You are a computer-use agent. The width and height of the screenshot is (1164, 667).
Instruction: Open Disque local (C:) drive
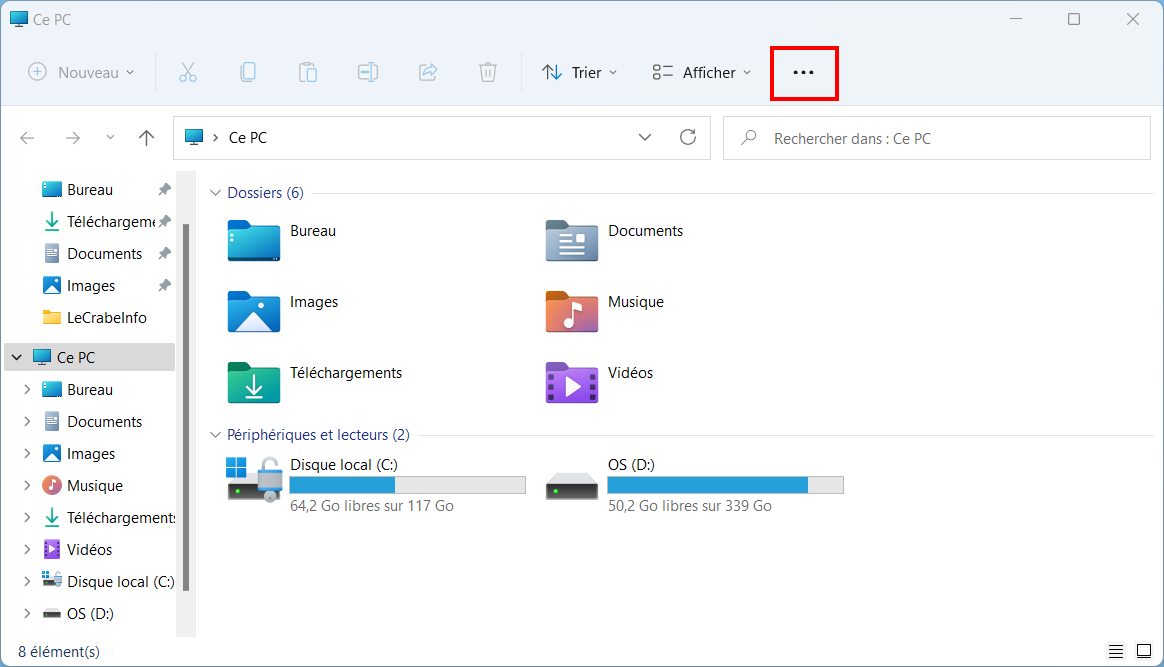click(x=376, y=485)
